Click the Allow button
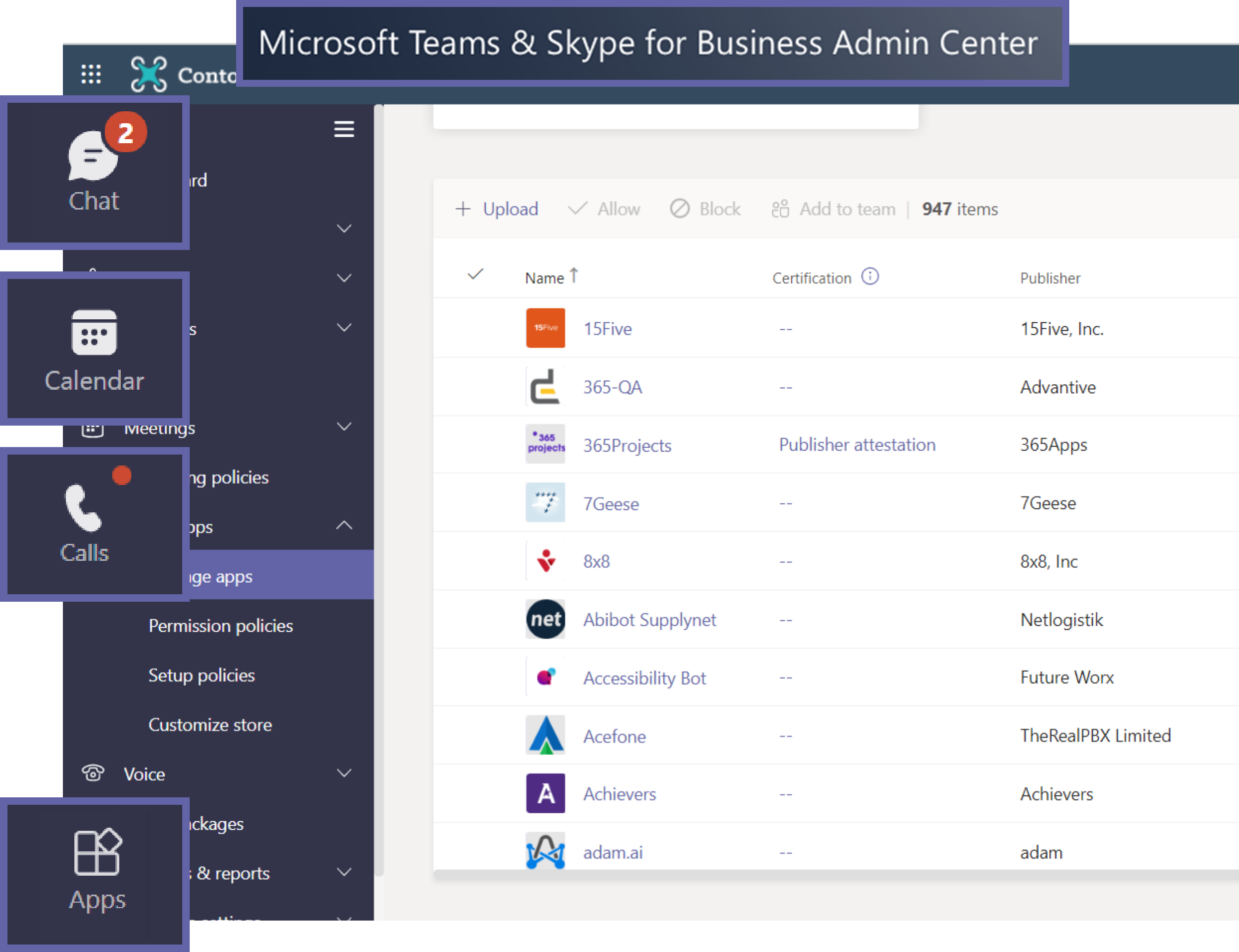The height and width of the screenshot is (952, 1239). tap(604, 209)
